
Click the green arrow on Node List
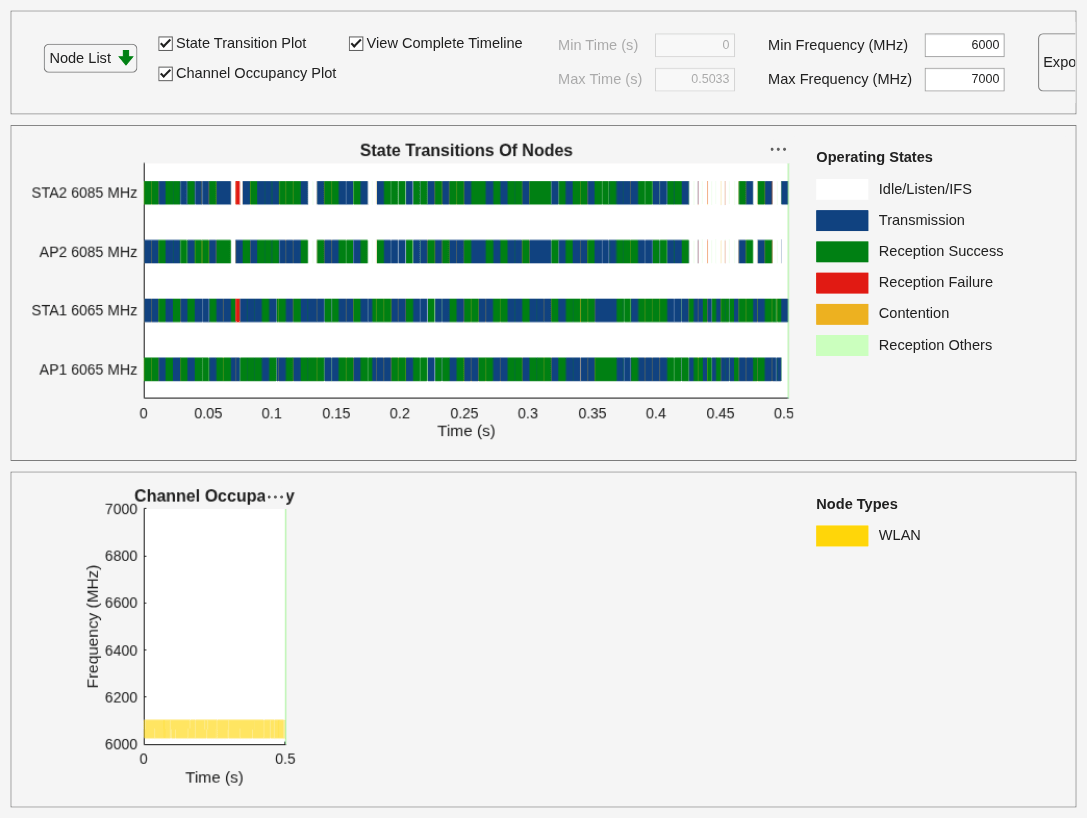[125, 58]
